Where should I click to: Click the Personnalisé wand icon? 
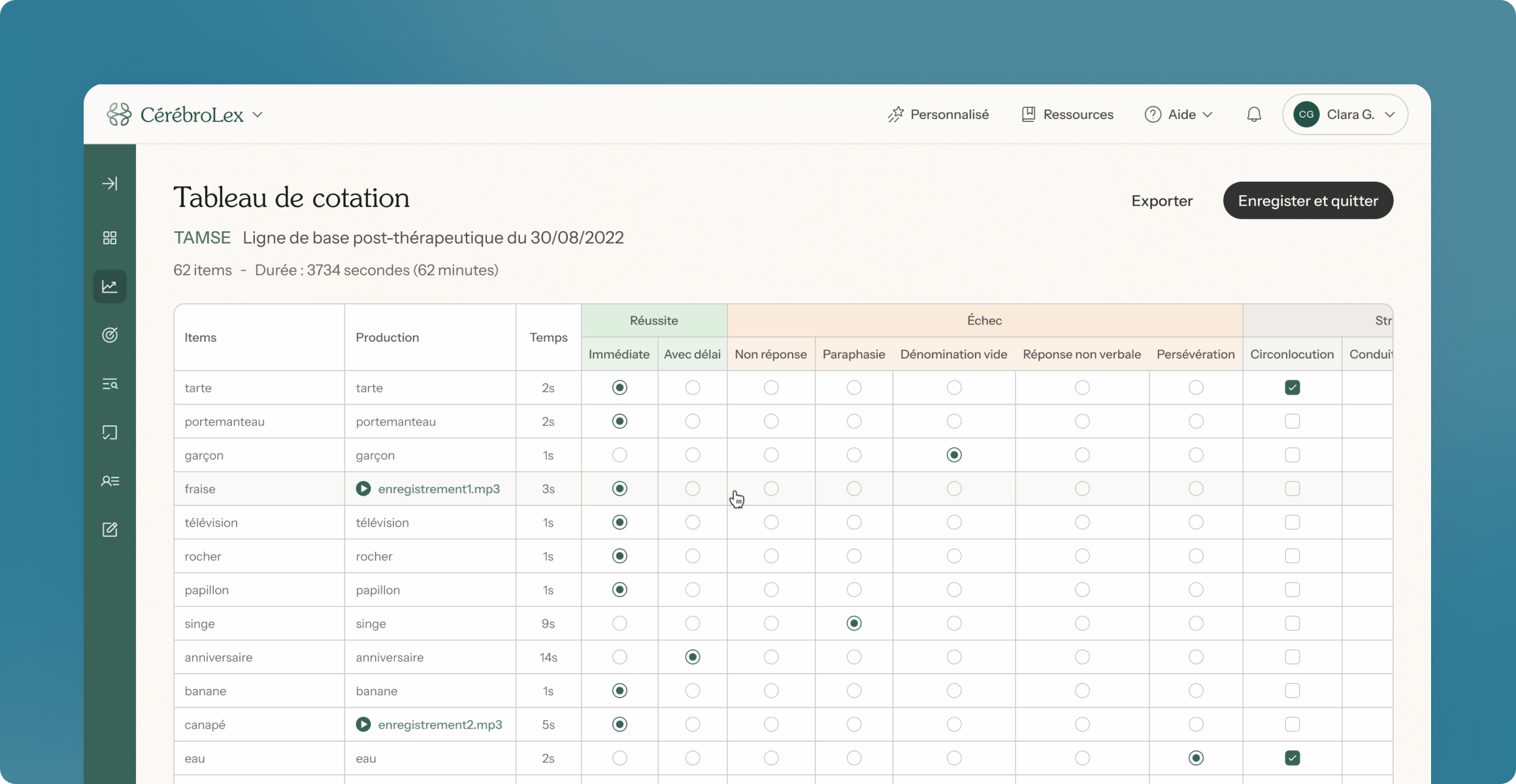pos(896,114)
